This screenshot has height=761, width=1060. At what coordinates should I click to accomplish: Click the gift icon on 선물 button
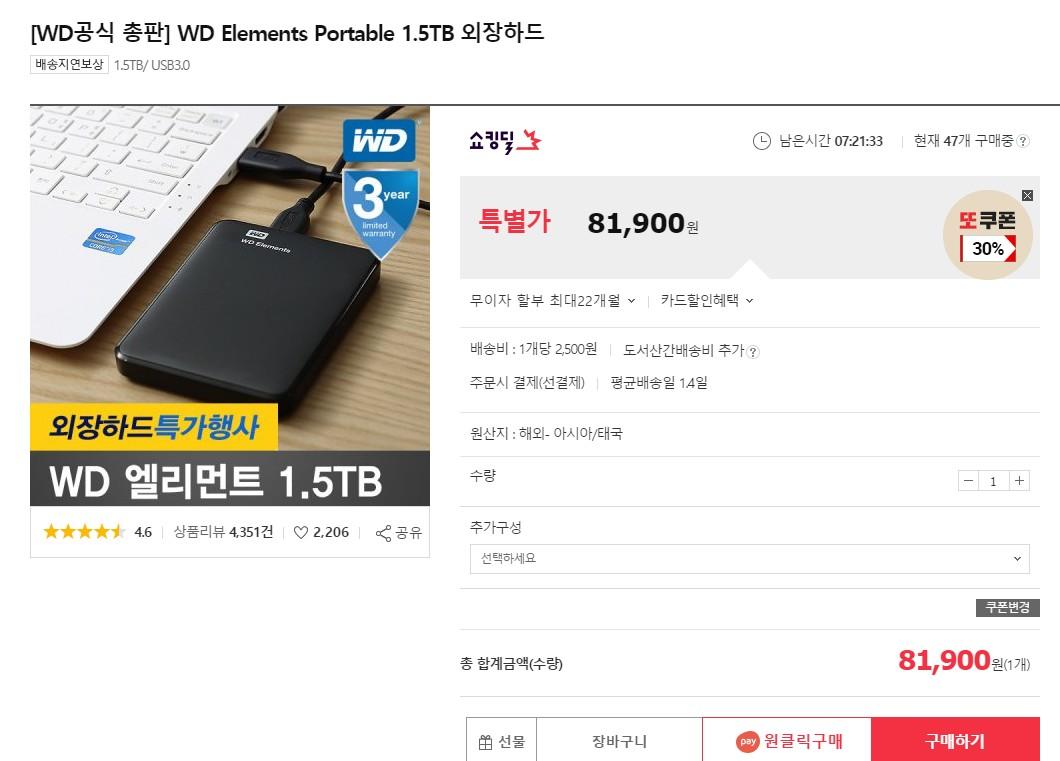pyautogui.click(x=485, y=742)
